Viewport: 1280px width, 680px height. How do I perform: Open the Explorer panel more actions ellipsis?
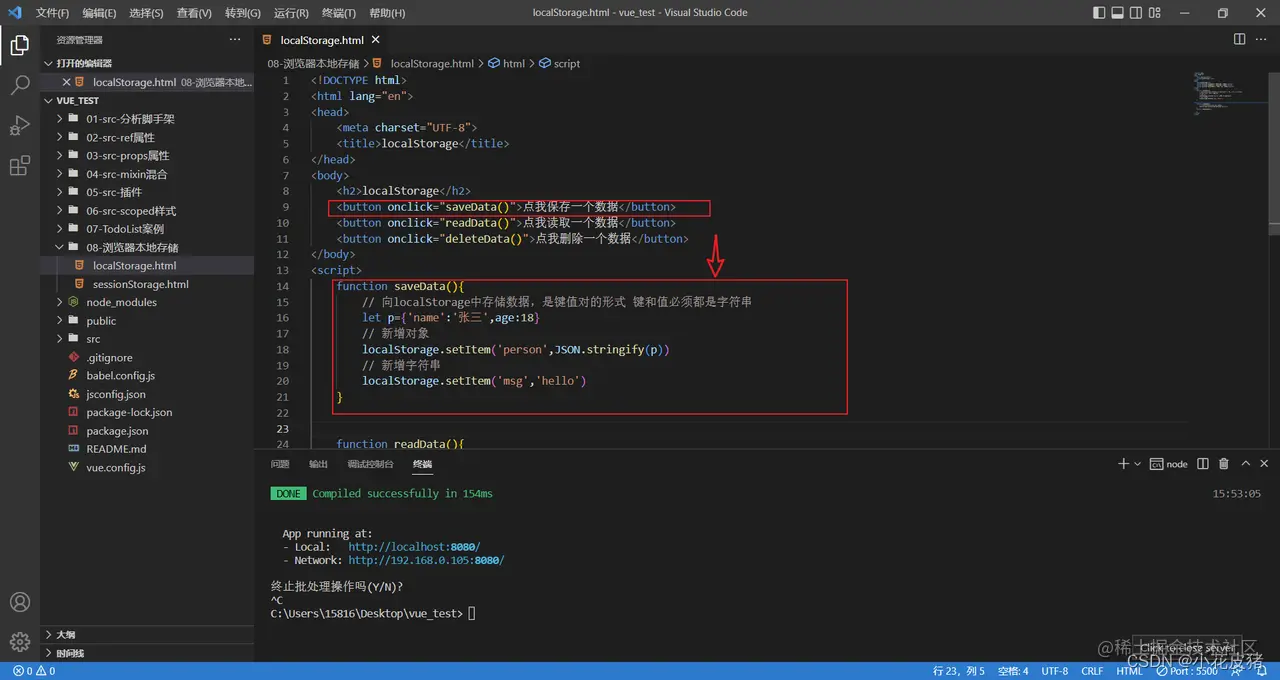coord(235,40)
